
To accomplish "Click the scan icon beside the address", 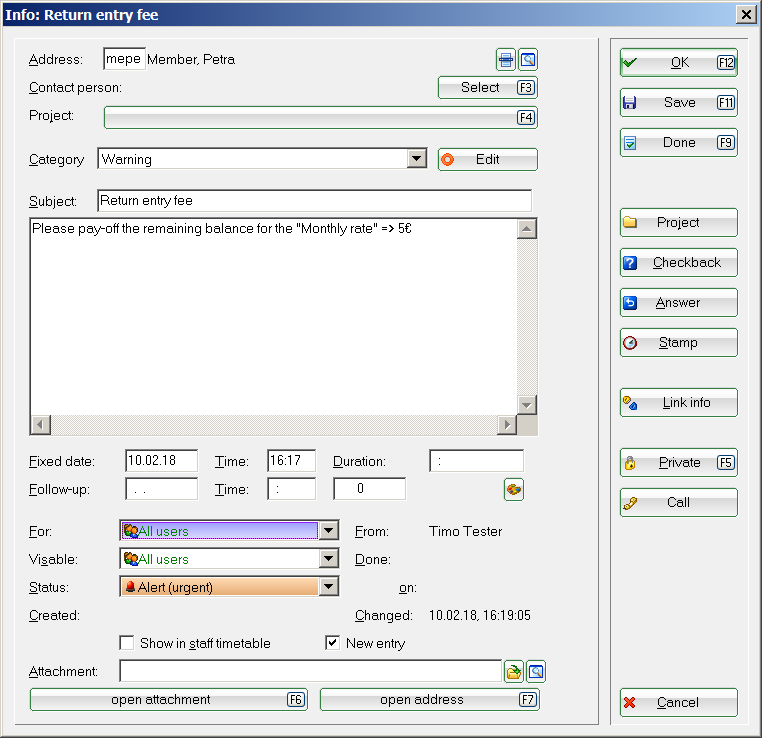I will tap(507, 60).
